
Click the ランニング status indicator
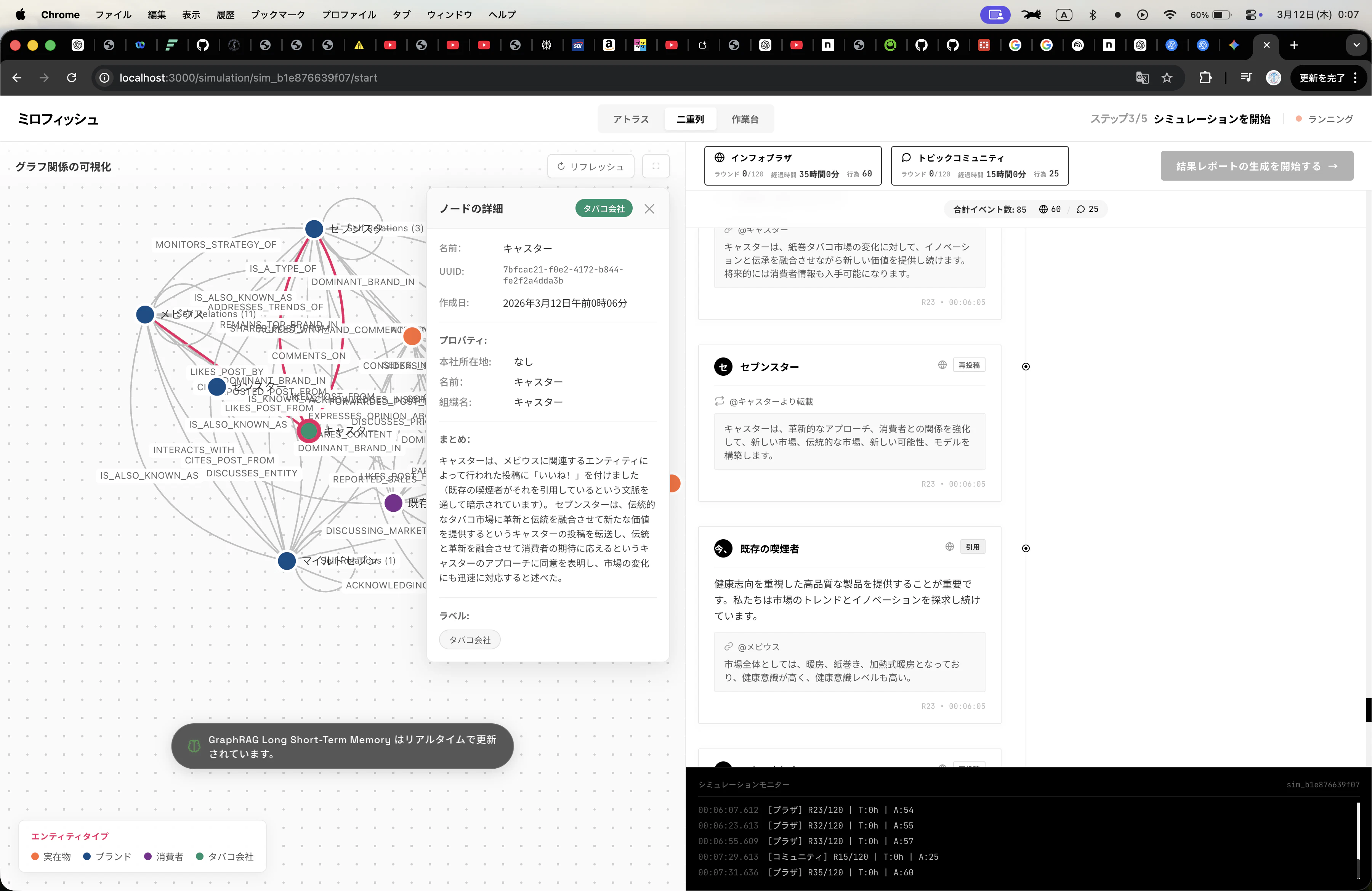point(1324,119)
